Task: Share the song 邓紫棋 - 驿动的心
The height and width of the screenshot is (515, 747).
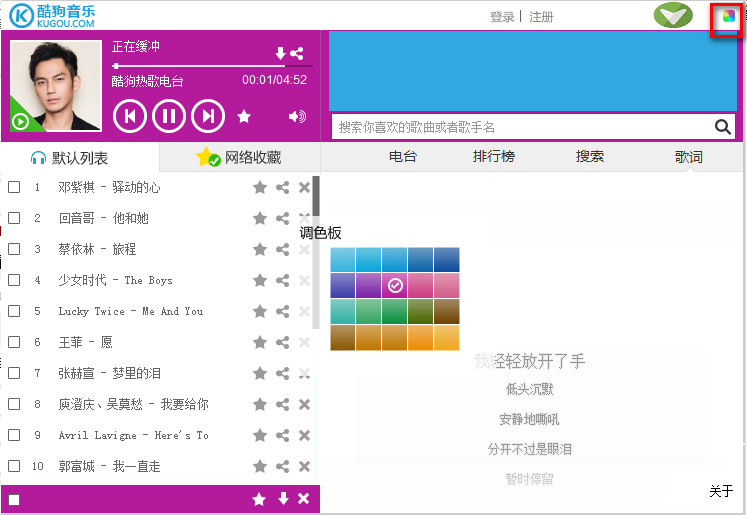Action: [x=283, y=187]
